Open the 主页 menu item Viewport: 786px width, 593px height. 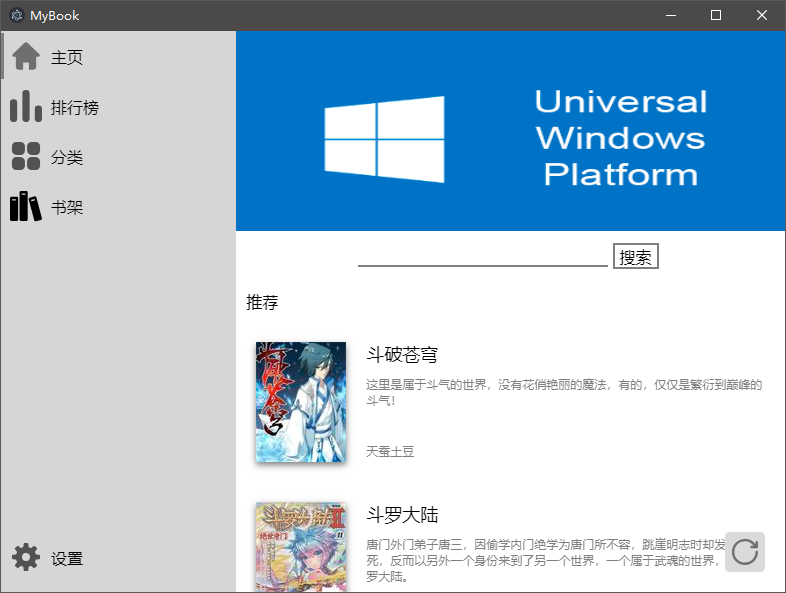tap(118, 56)
